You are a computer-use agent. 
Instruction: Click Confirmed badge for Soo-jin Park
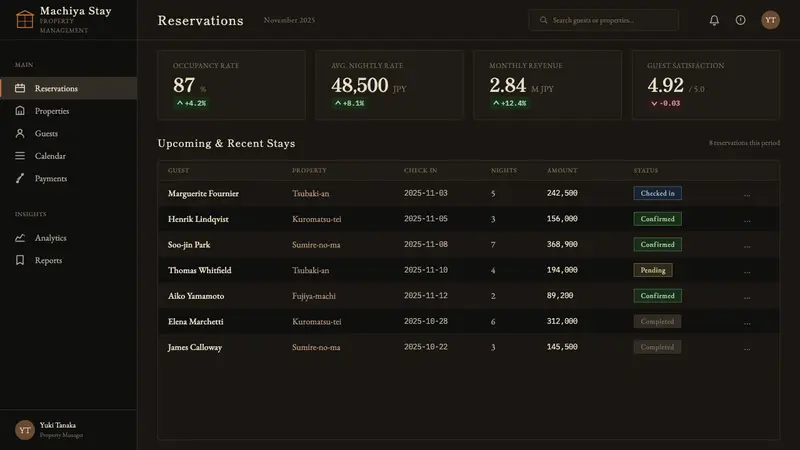click(657, 244)
